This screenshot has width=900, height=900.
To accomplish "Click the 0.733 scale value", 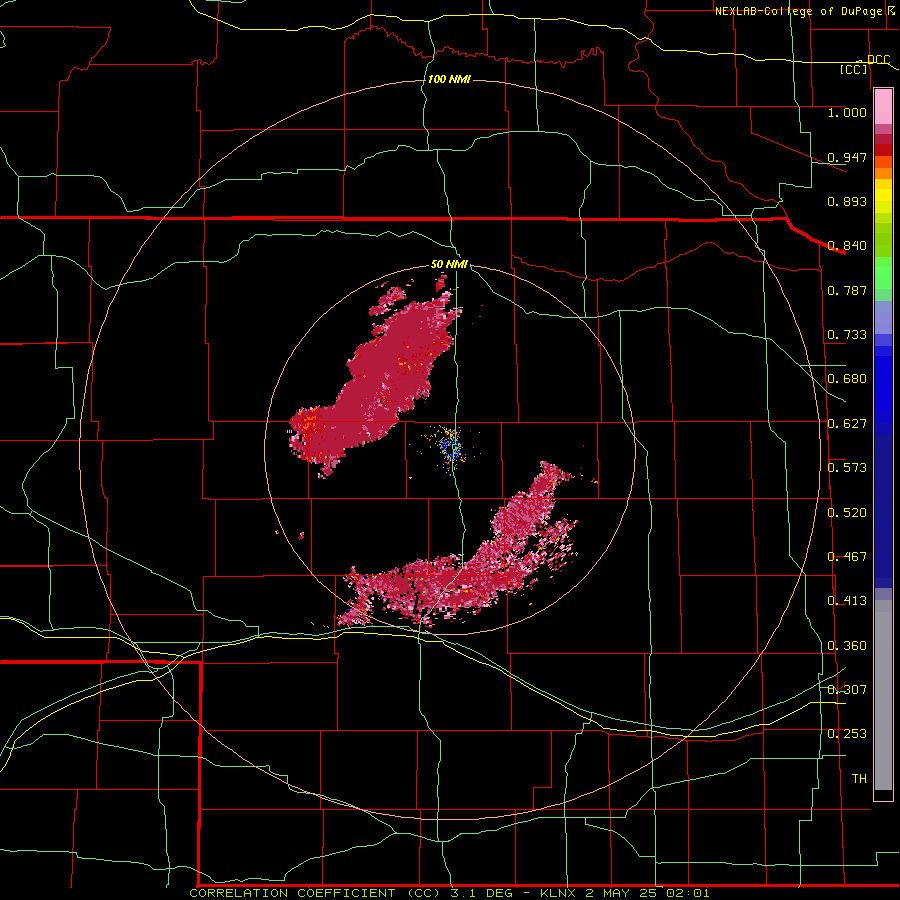I will pos(847,335).
